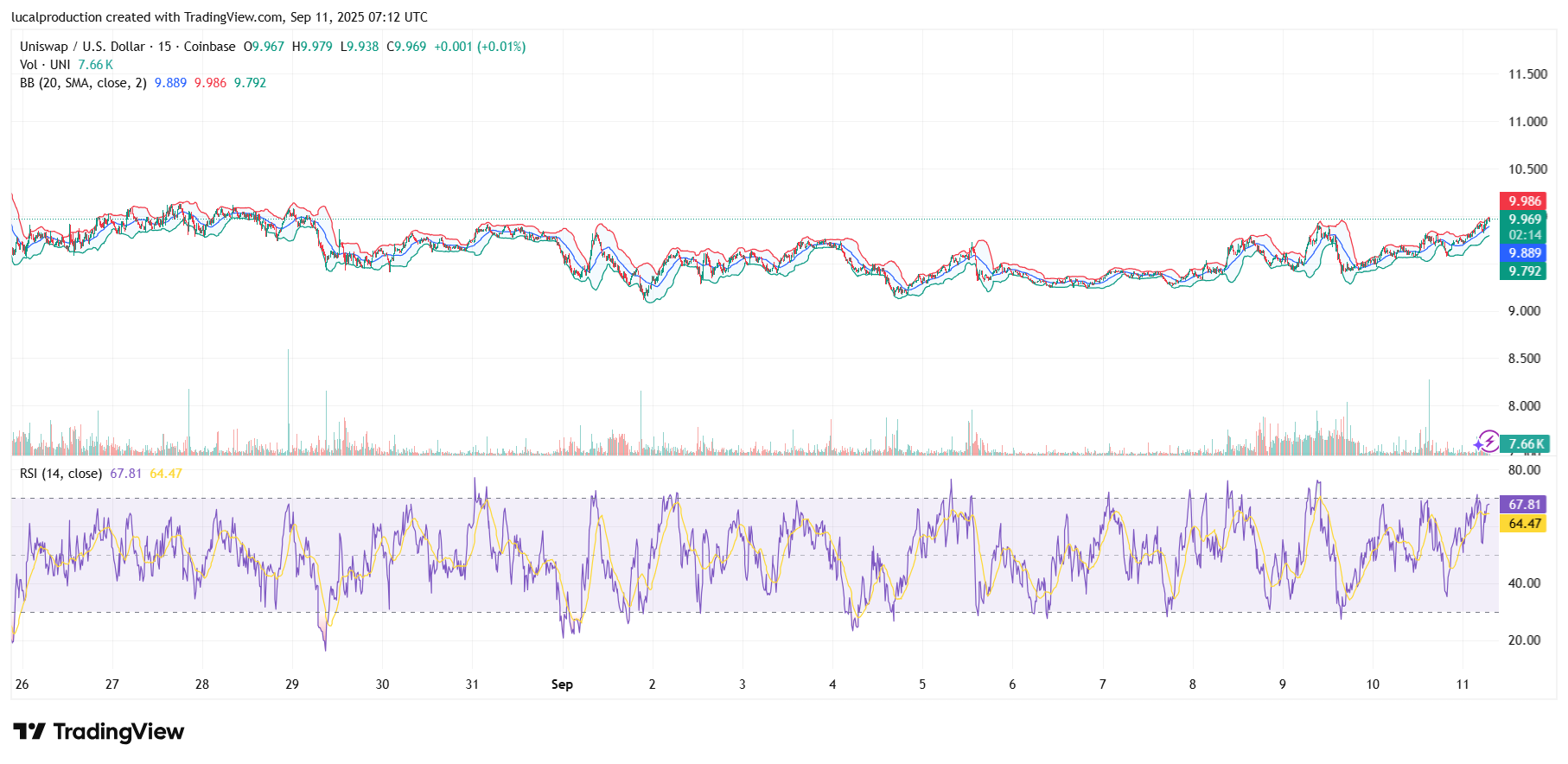
Task: Click the purple 67.81 RSI value tag
Action: [x=1524, y=505]
